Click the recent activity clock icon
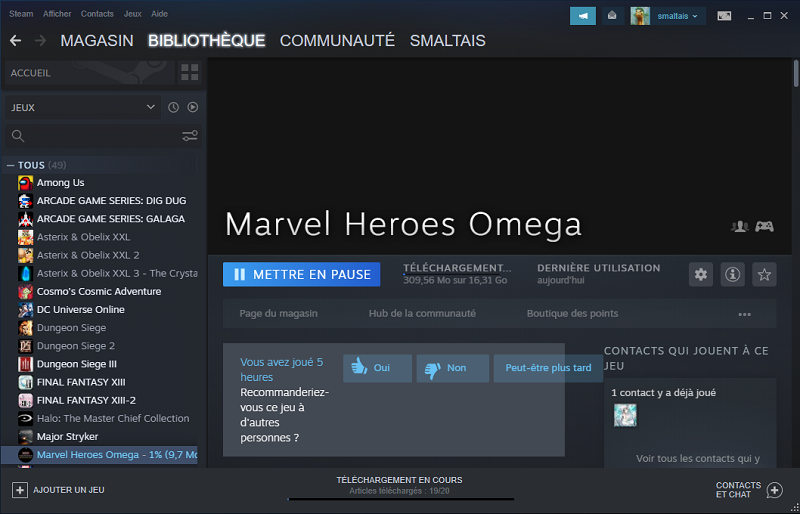800x514 pixels. point(173,107)
